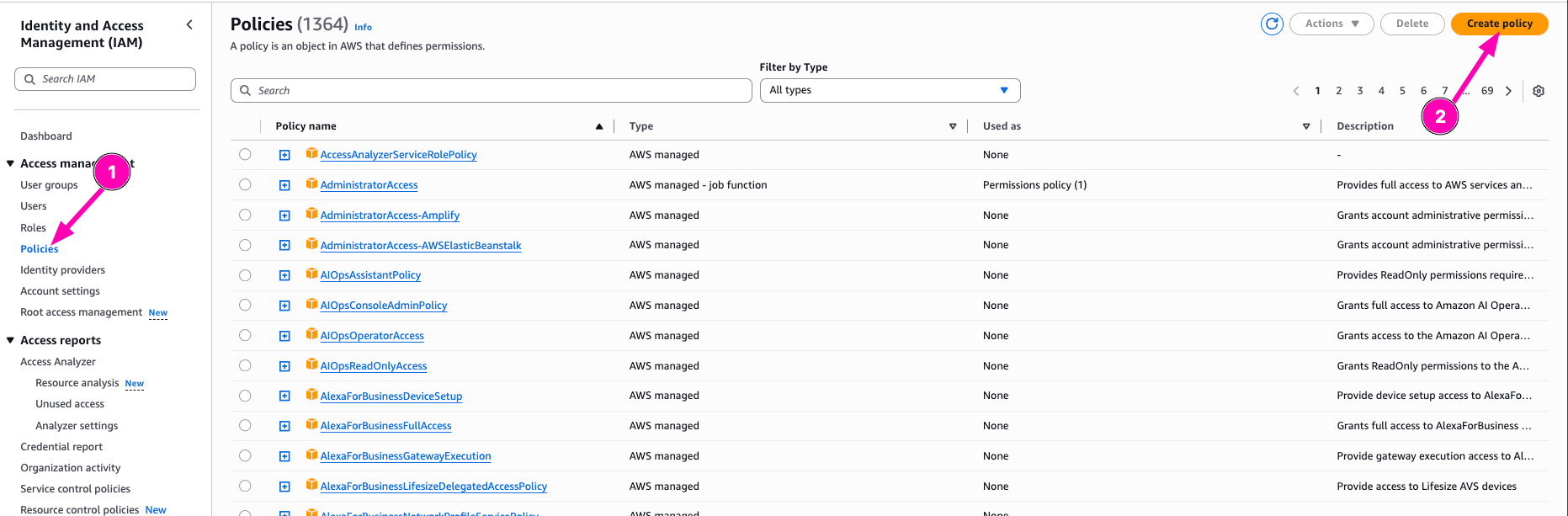1568x516 pixels.
Task: Open the Filter by Type dropdown
Action: [x=889, y=90]
